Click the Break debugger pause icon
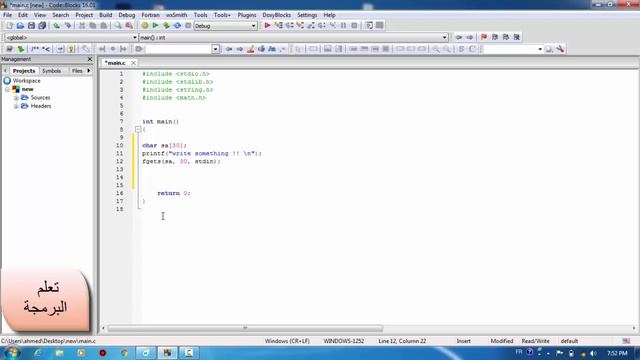The image size is (640, 360). (x=343, y=26)
